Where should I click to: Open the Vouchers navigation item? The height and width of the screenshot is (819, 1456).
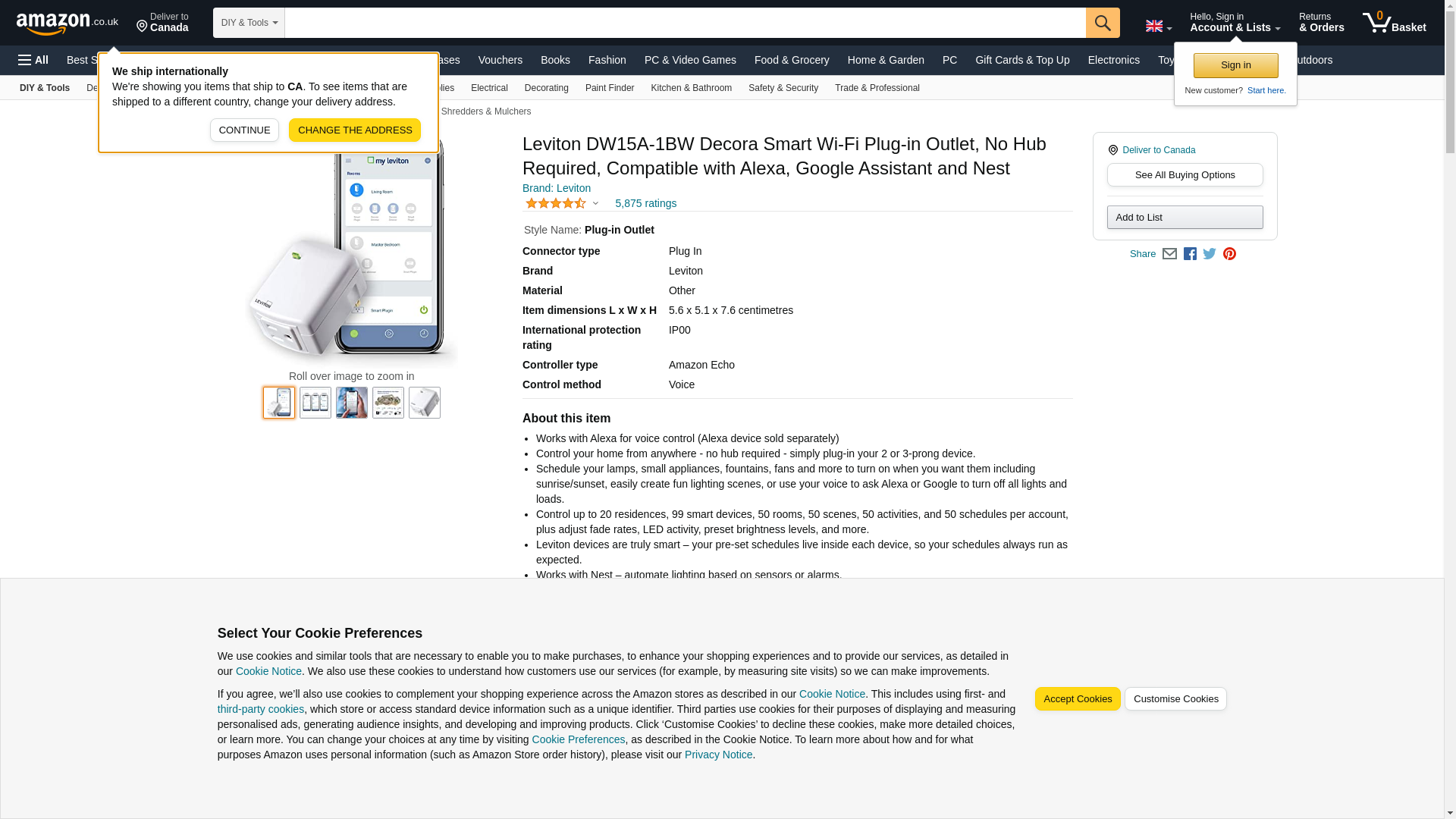click(x=500, y=60)
